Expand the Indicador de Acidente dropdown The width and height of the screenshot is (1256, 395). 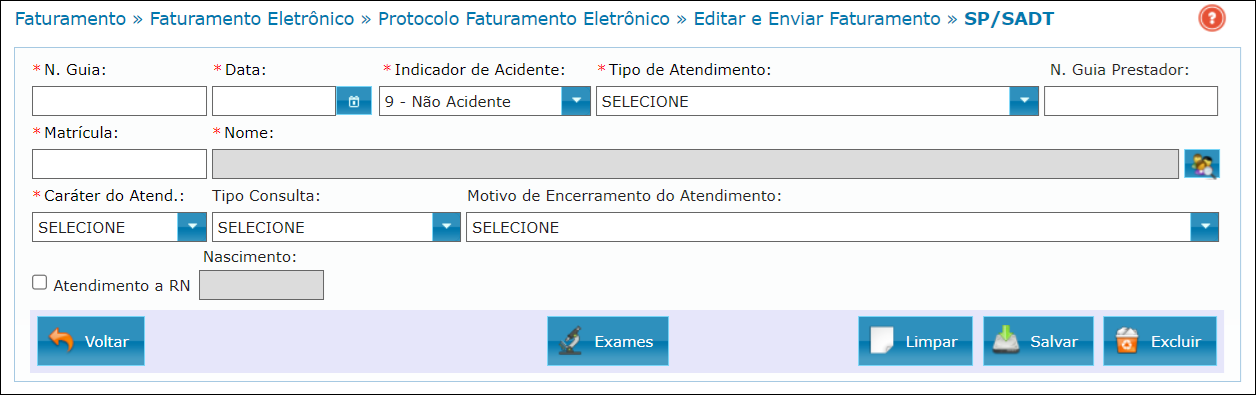(x=484, y=101)
